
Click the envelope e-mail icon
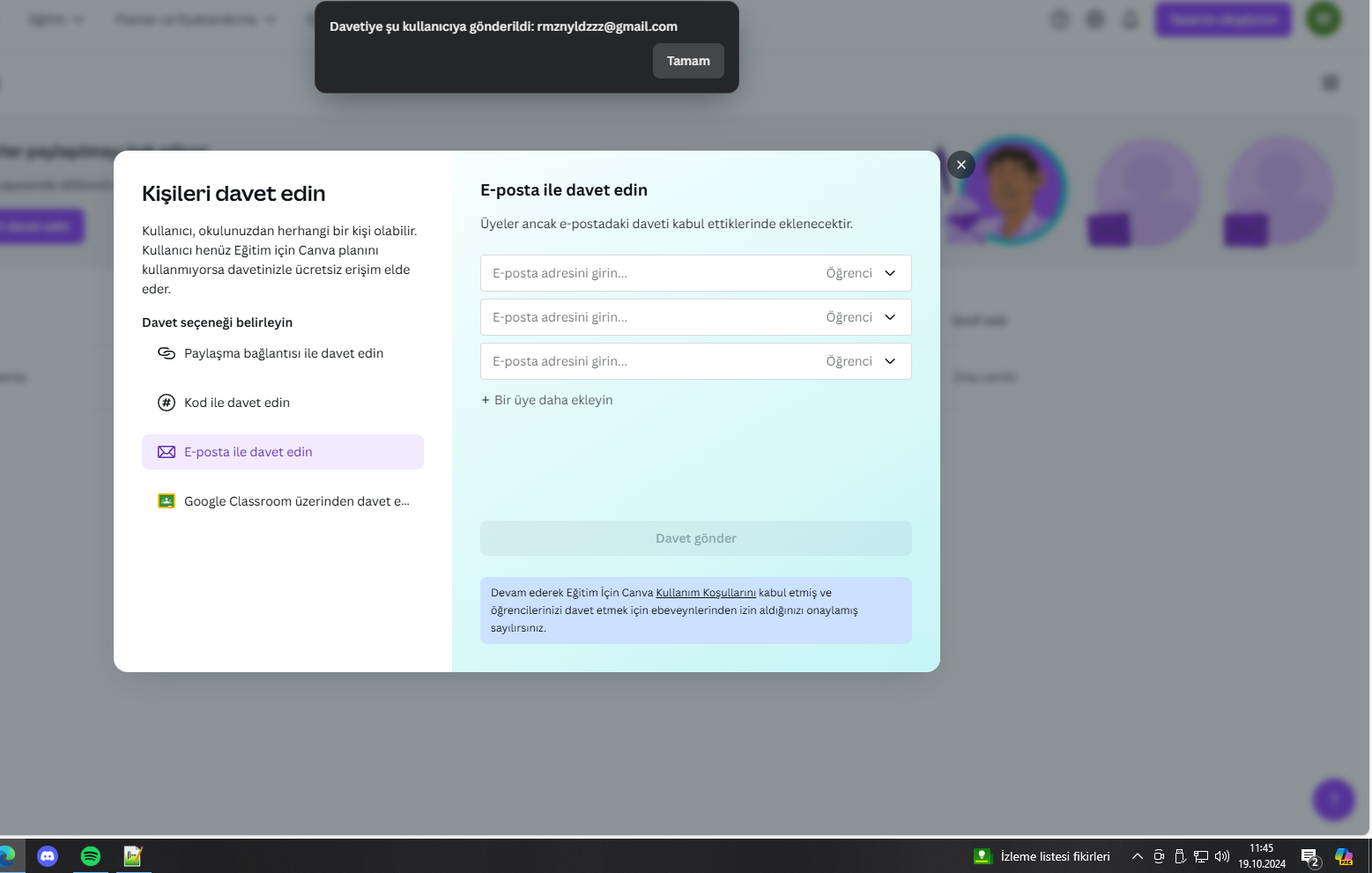[x=167, y=452]
